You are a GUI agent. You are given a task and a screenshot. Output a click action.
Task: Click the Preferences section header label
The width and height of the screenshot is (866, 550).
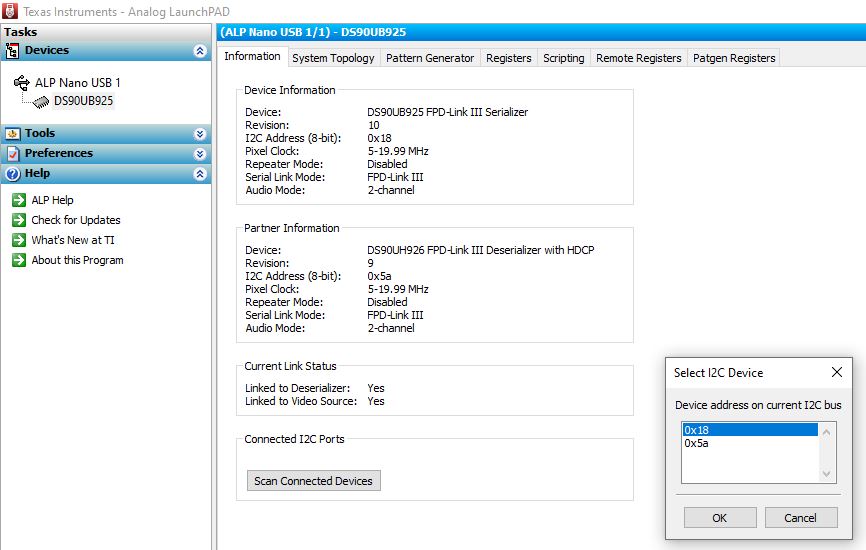59,153
